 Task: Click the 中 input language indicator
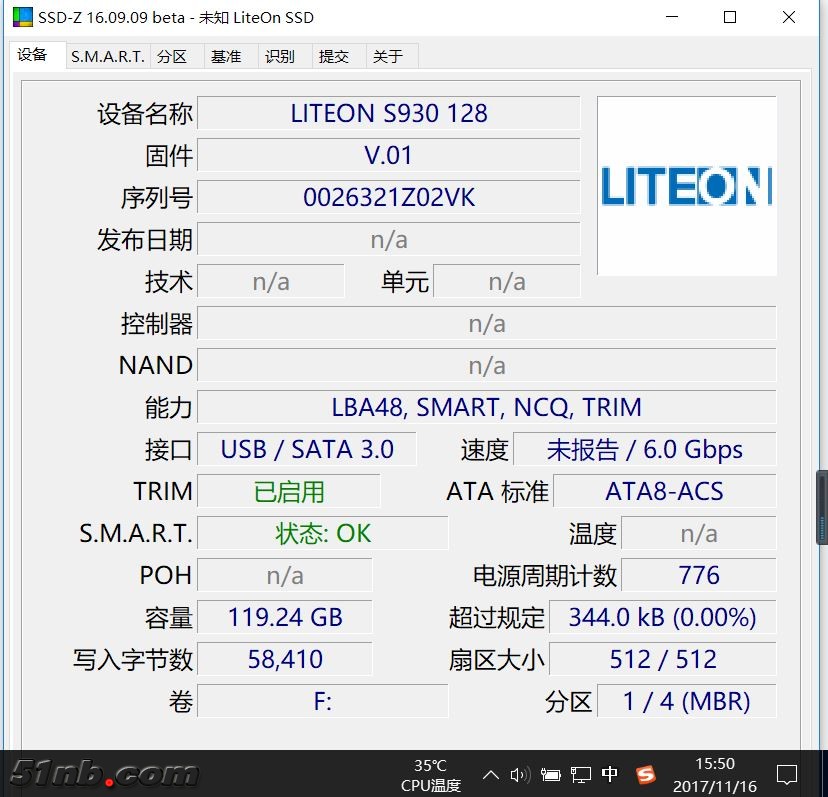(x=611, y=774)
